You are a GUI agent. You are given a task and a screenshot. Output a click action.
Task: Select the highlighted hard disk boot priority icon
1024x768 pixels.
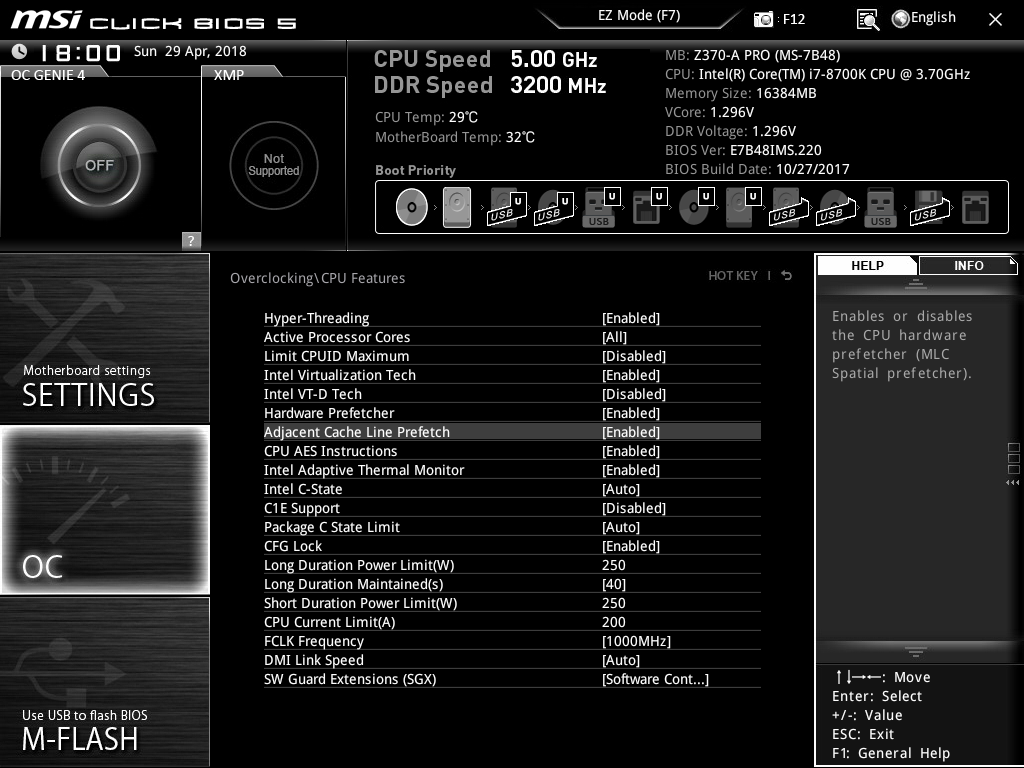point(456,207)
